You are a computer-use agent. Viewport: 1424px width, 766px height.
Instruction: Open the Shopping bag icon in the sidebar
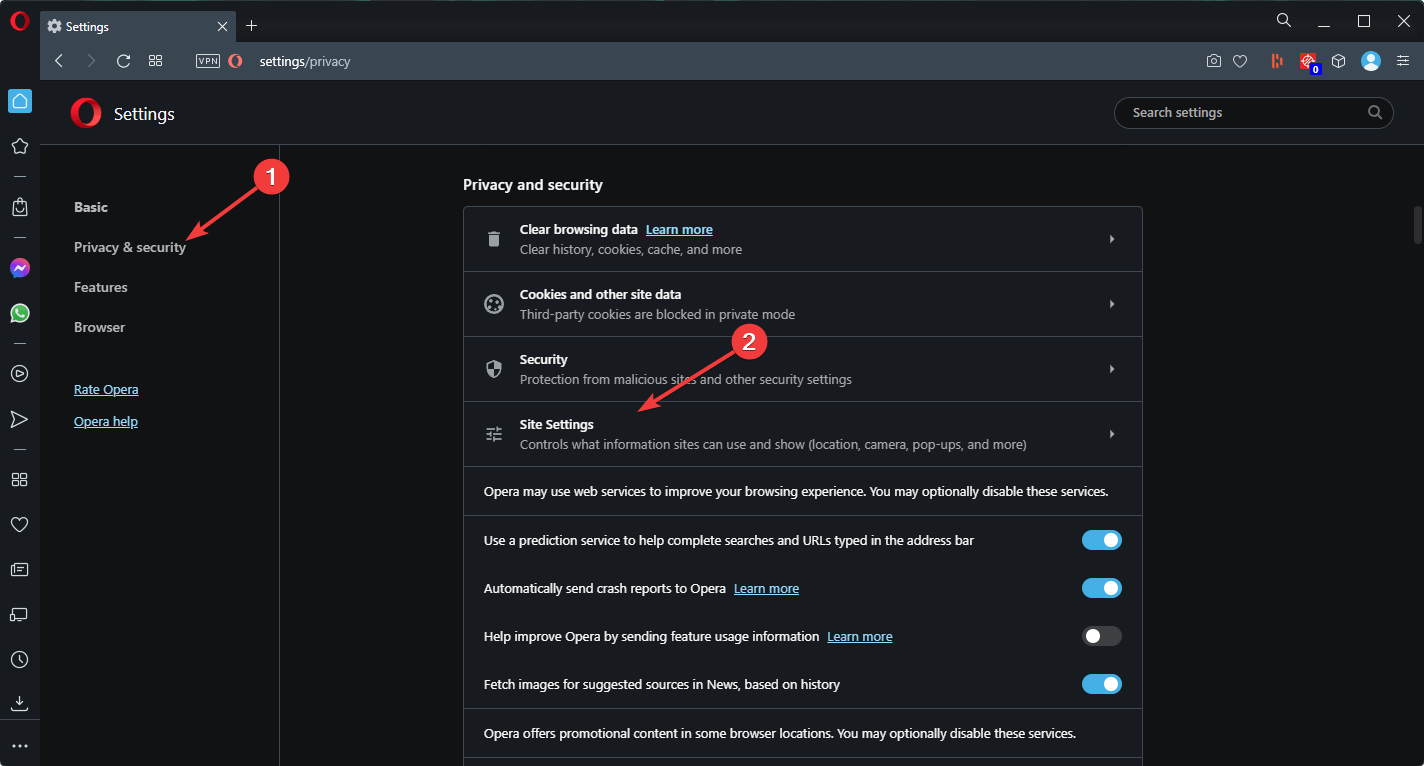click(x=20, y=207)
